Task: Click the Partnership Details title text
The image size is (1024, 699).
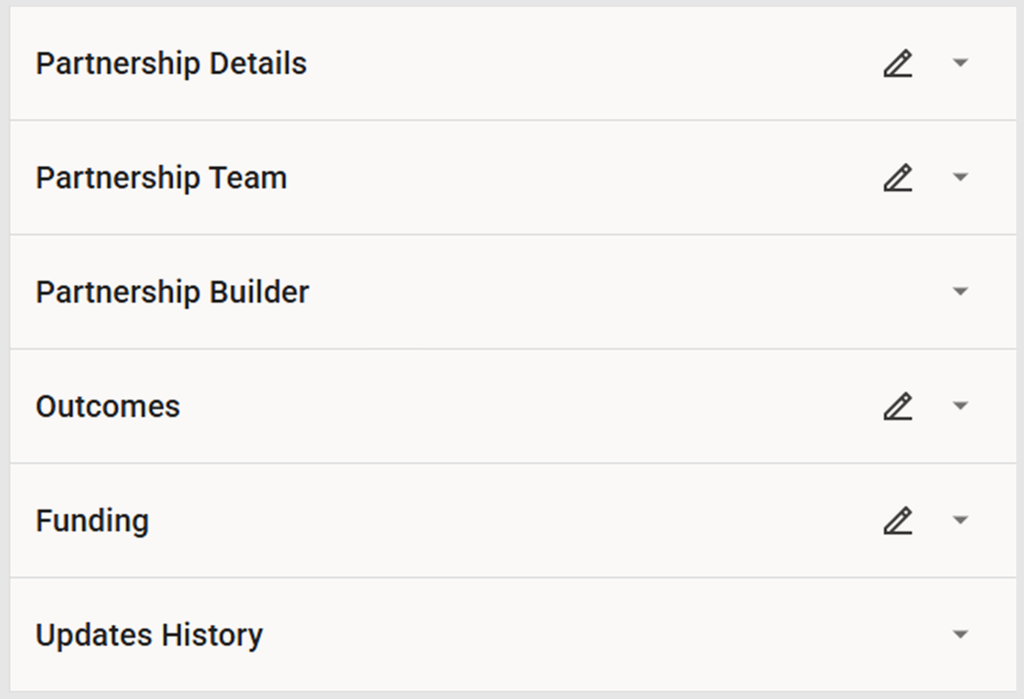Action: click(171, 64)
